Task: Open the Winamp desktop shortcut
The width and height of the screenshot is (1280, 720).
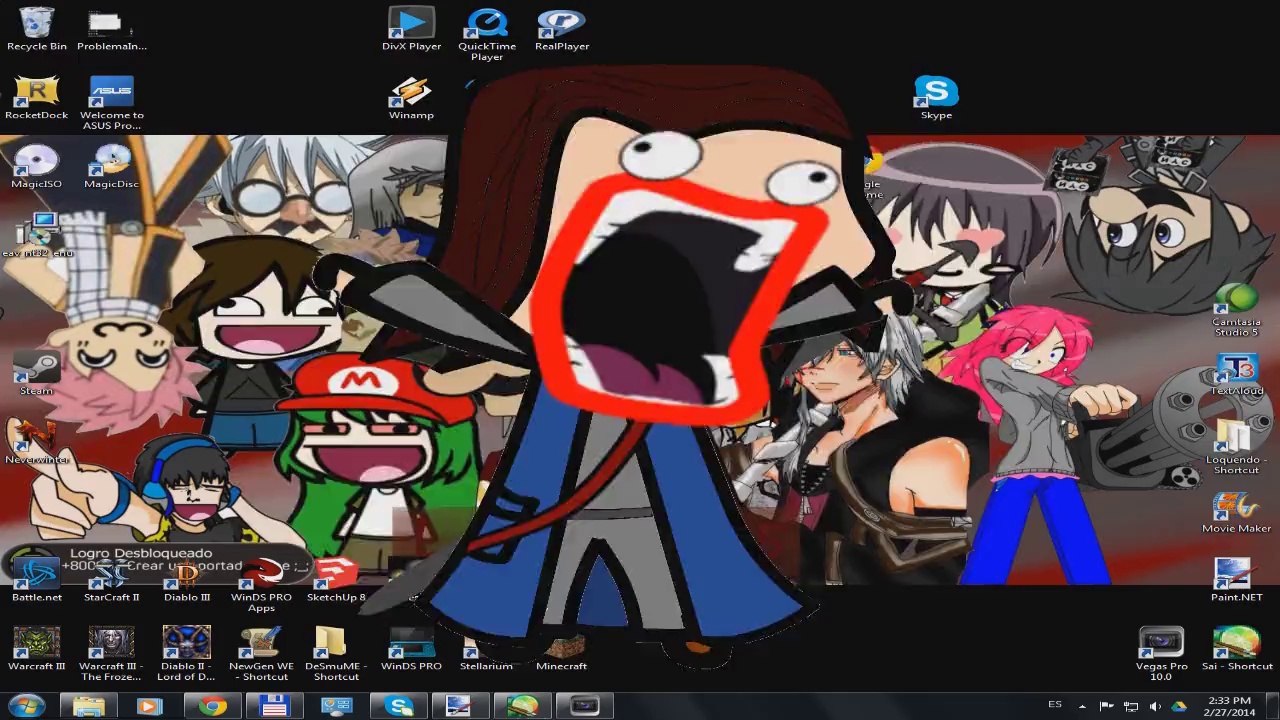Action: click(x=411, y=98)
